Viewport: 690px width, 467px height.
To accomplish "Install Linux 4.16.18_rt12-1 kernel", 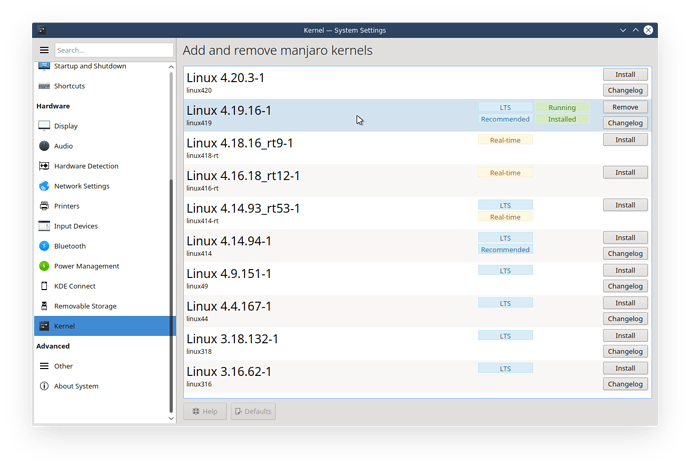I will (x=625, y=173).
